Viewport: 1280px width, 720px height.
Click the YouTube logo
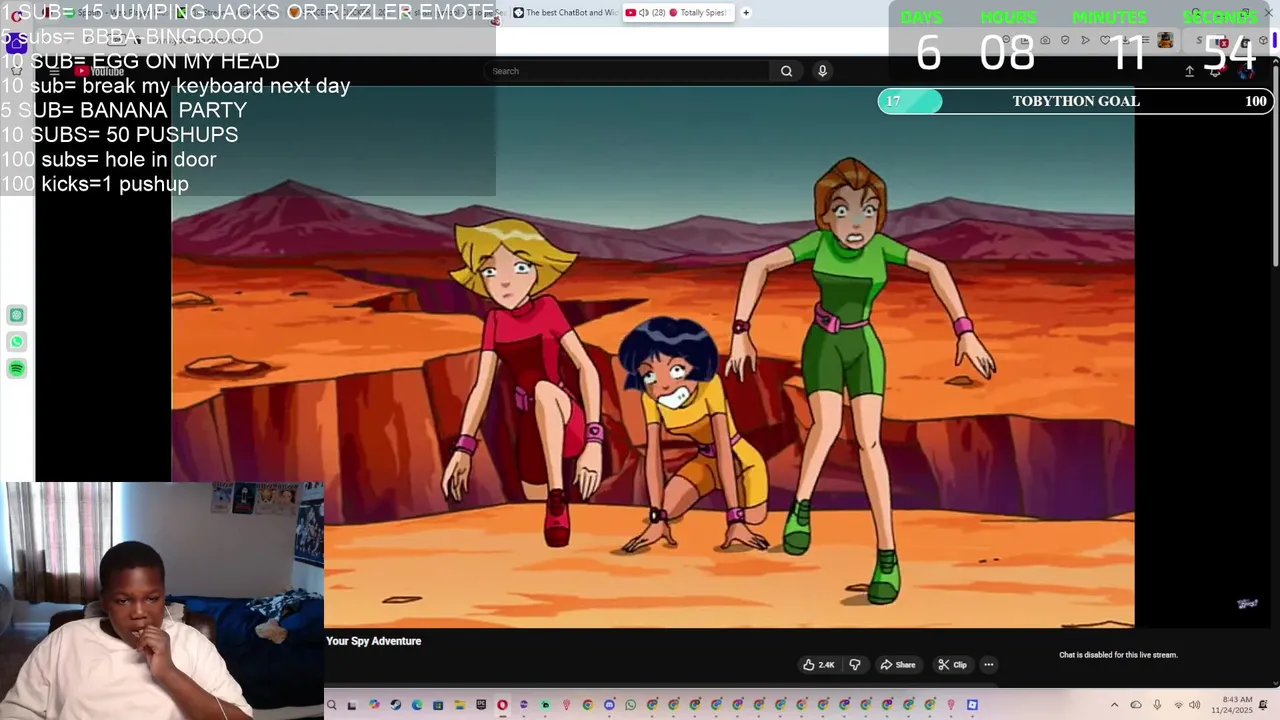coord(99,71)
